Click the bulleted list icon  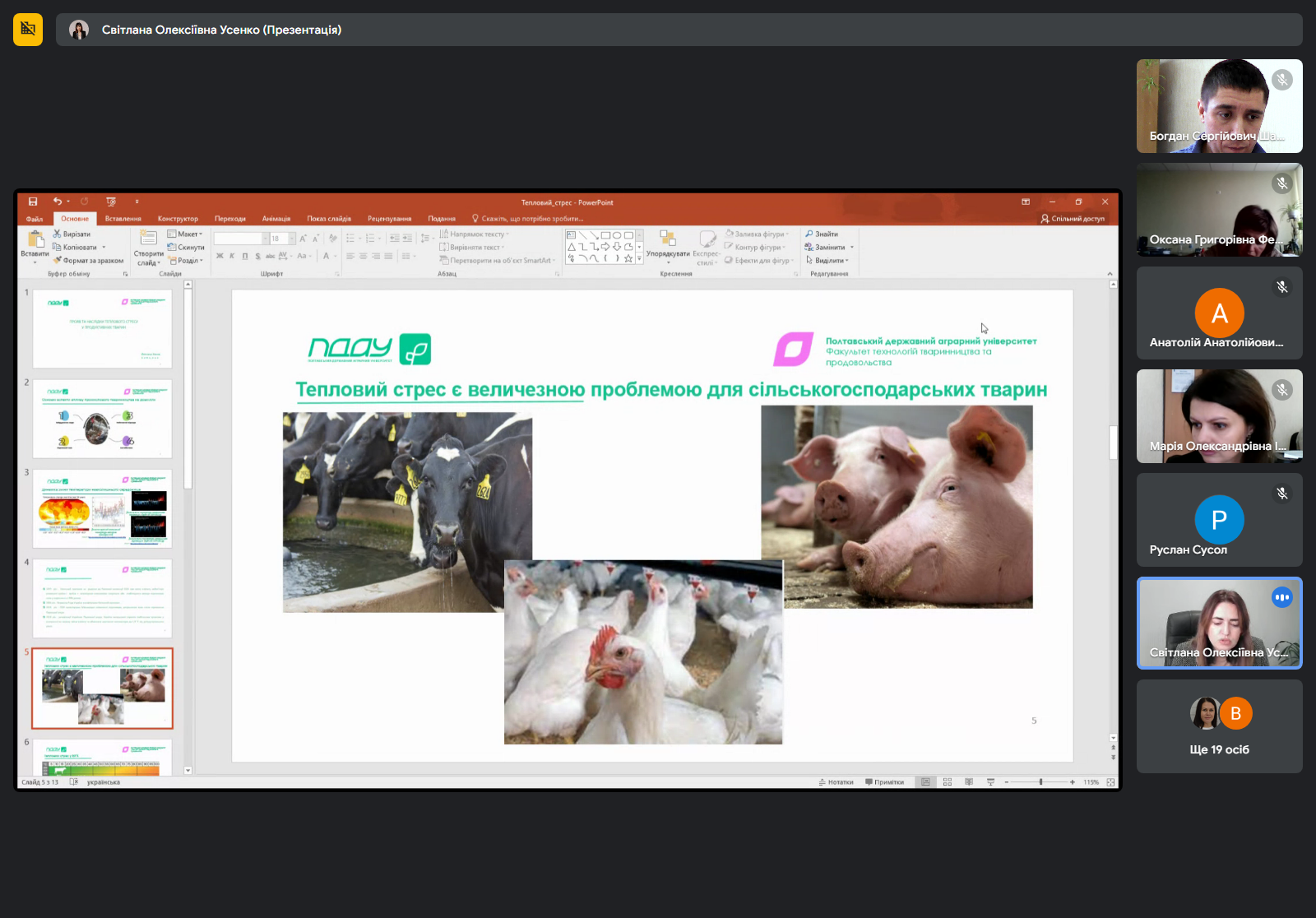tap(352, 238)
